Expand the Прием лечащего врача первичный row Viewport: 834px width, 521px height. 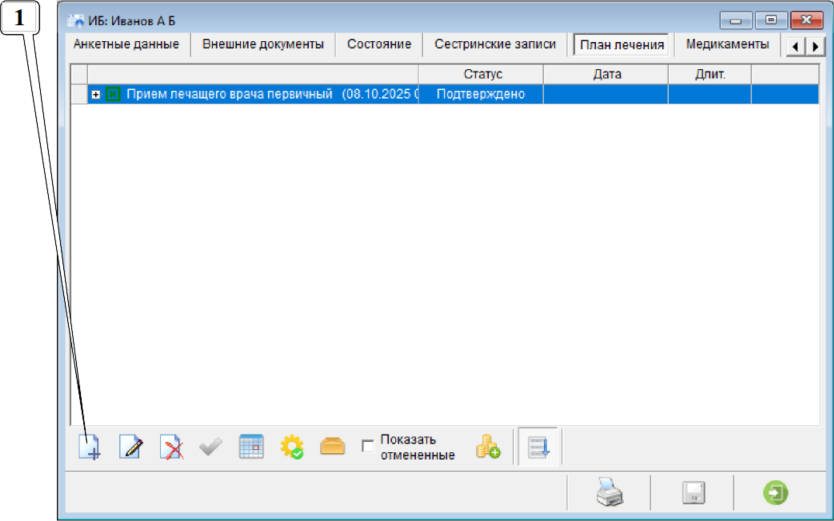click(x=96, y=94)
